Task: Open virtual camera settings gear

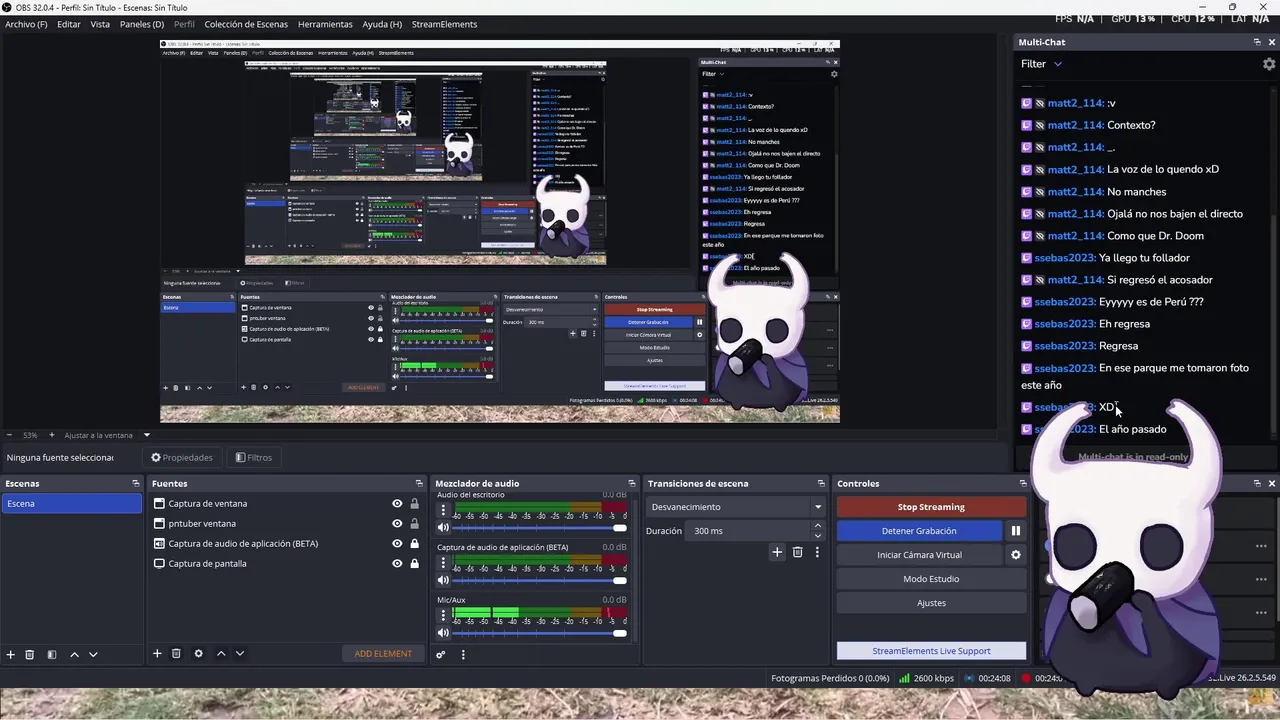Action: (1015, 555)
